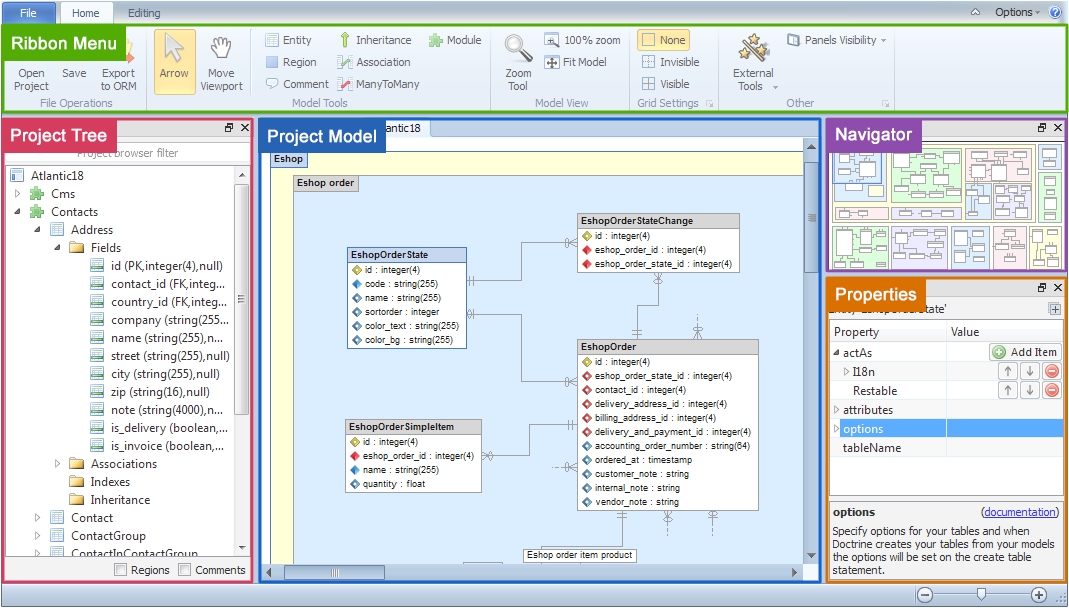
Task: Open the File menu tab
Action: [x=28, y=13]
